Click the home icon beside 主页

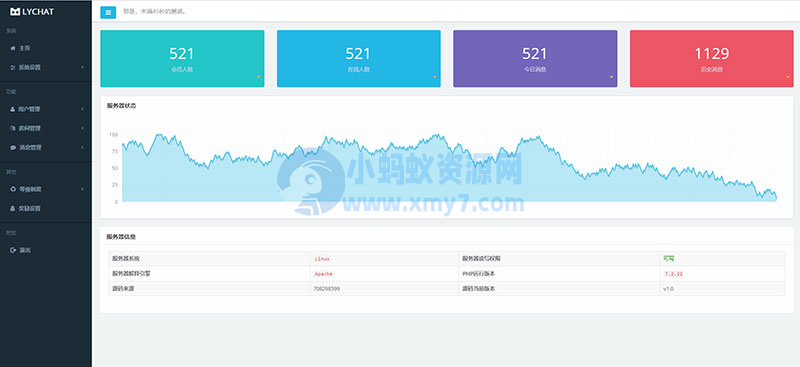tap(13, 48)
